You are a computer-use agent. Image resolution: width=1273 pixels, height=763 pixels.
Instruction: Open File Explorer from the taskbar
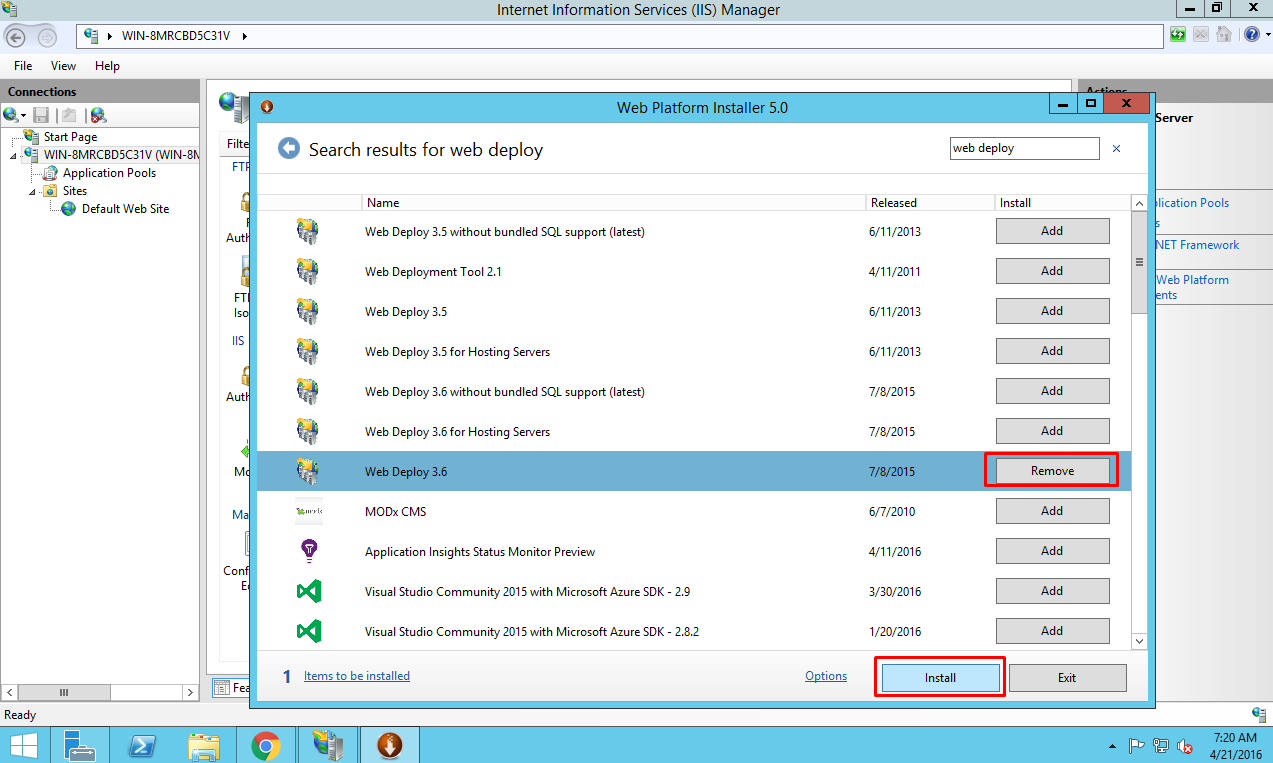click(x=203, y=745)
